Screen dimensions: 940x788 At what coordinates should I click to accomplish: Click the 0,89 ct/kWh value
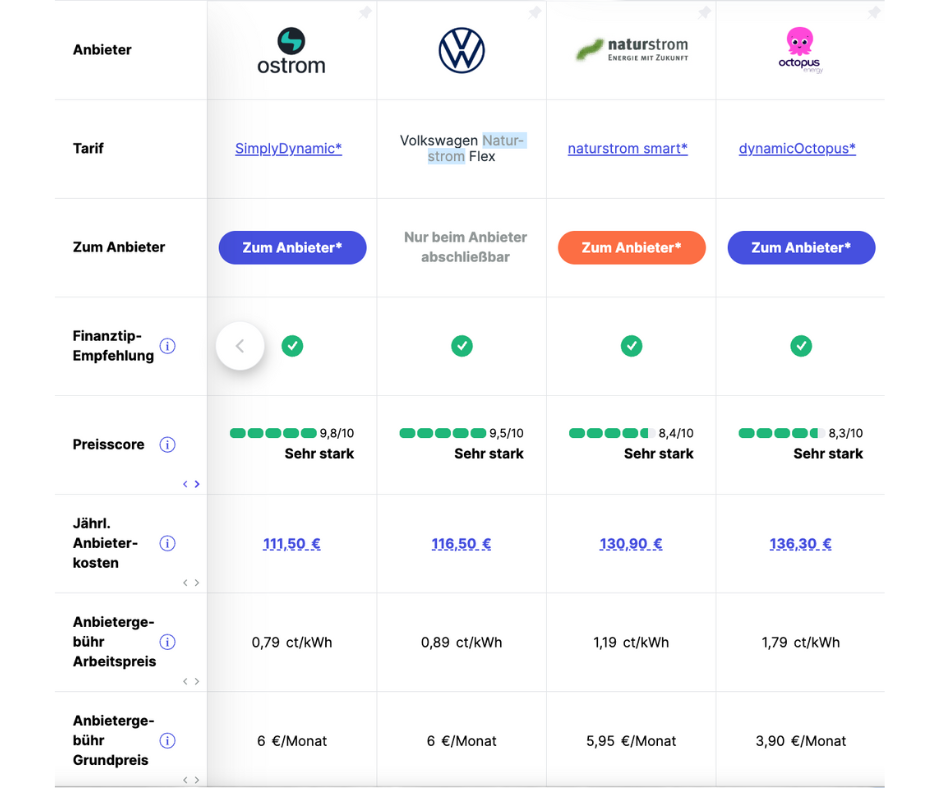coord(462,642)
